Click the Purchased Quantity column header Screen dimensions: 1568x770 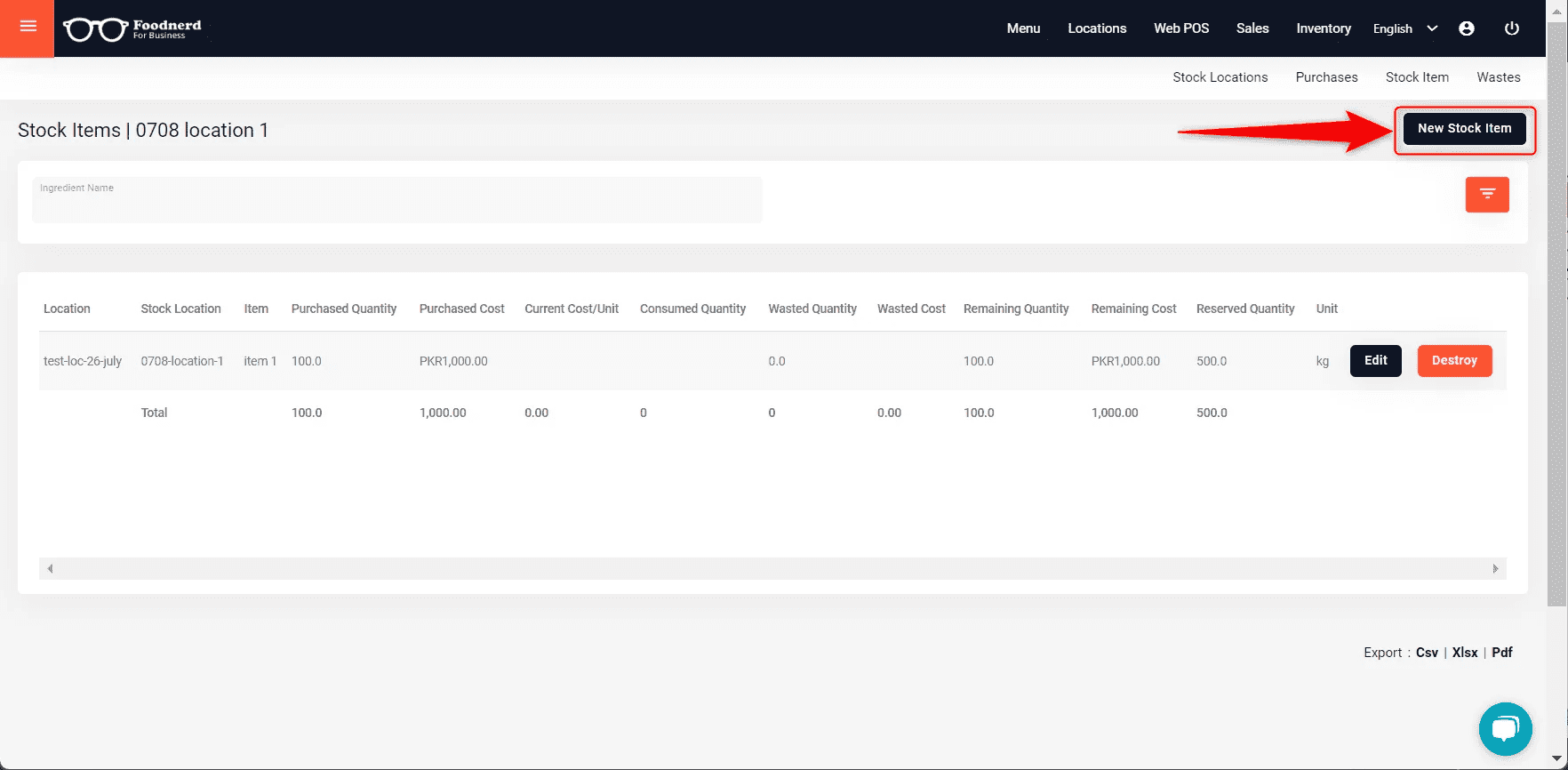coord(344,309)
